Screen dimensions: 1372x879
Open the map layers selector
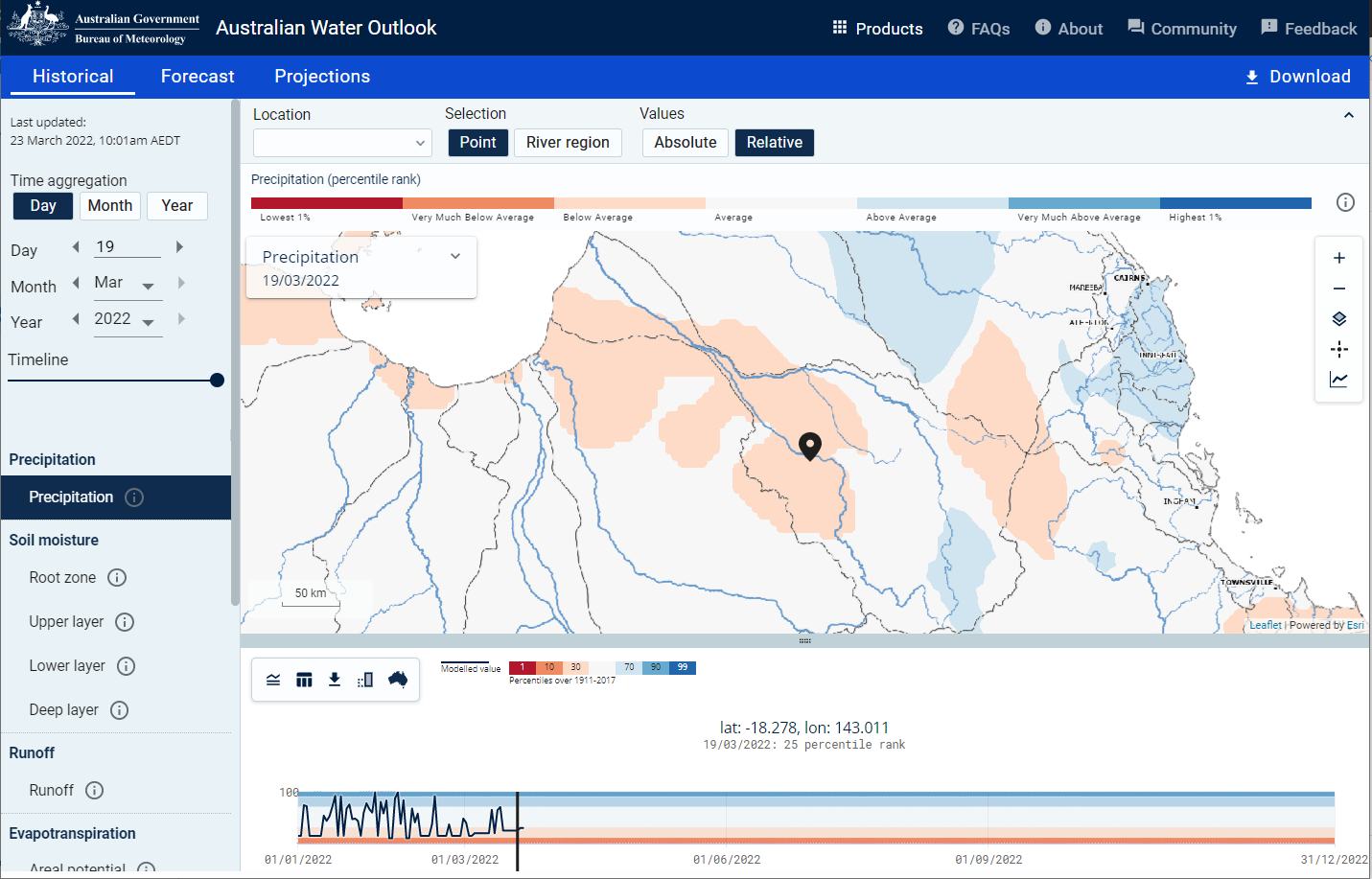coord(1339,318)
